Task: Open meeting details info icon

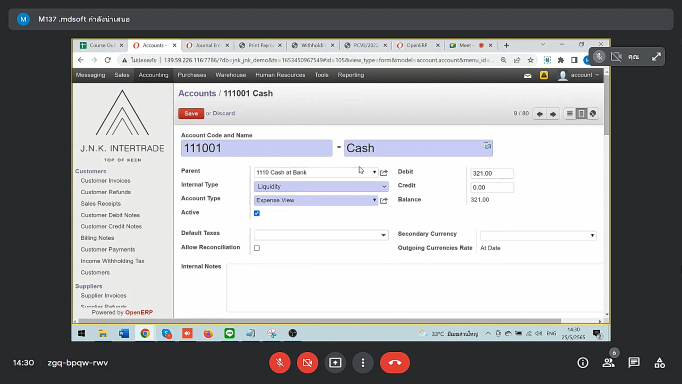Action: click(x=583, y=363)
